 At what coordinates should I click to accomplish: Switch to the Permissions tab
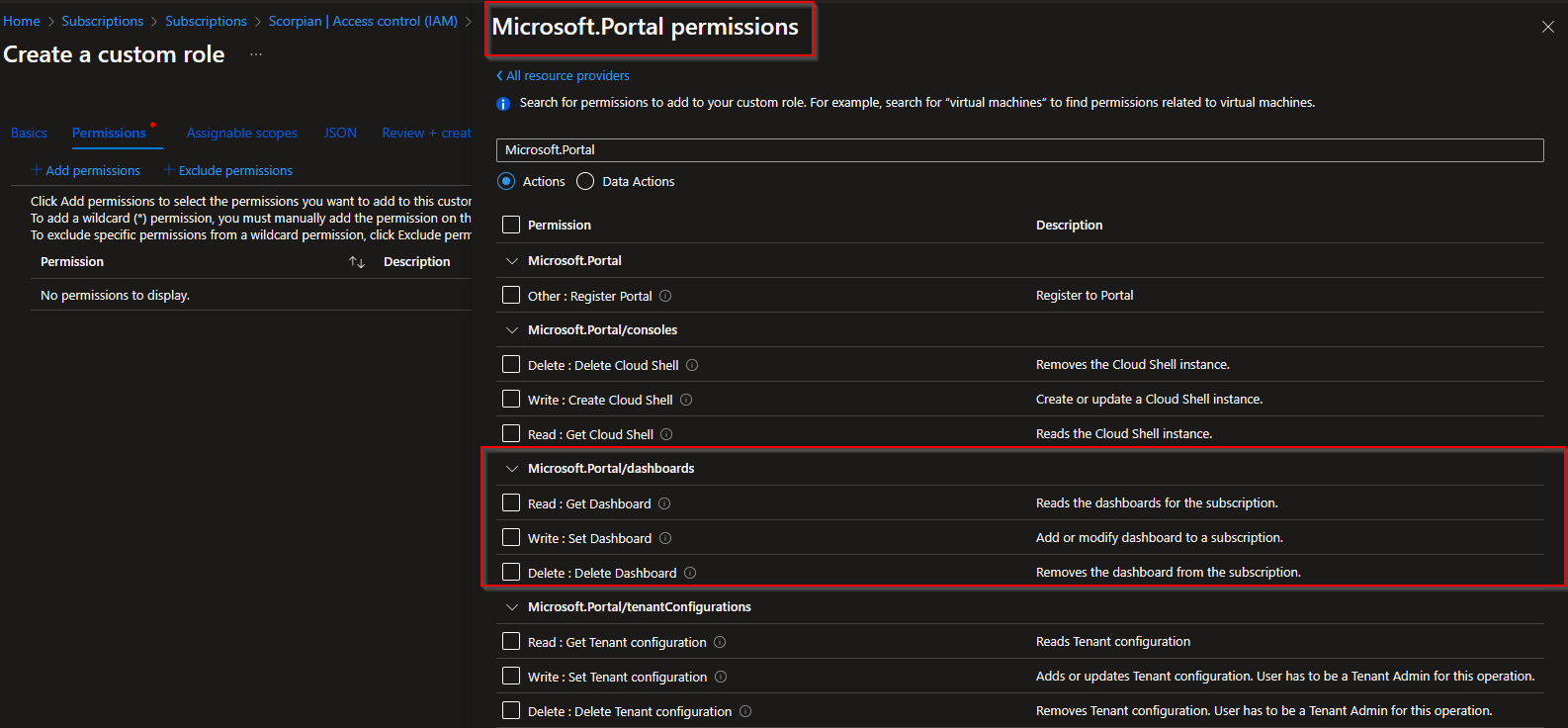[109, 133]
